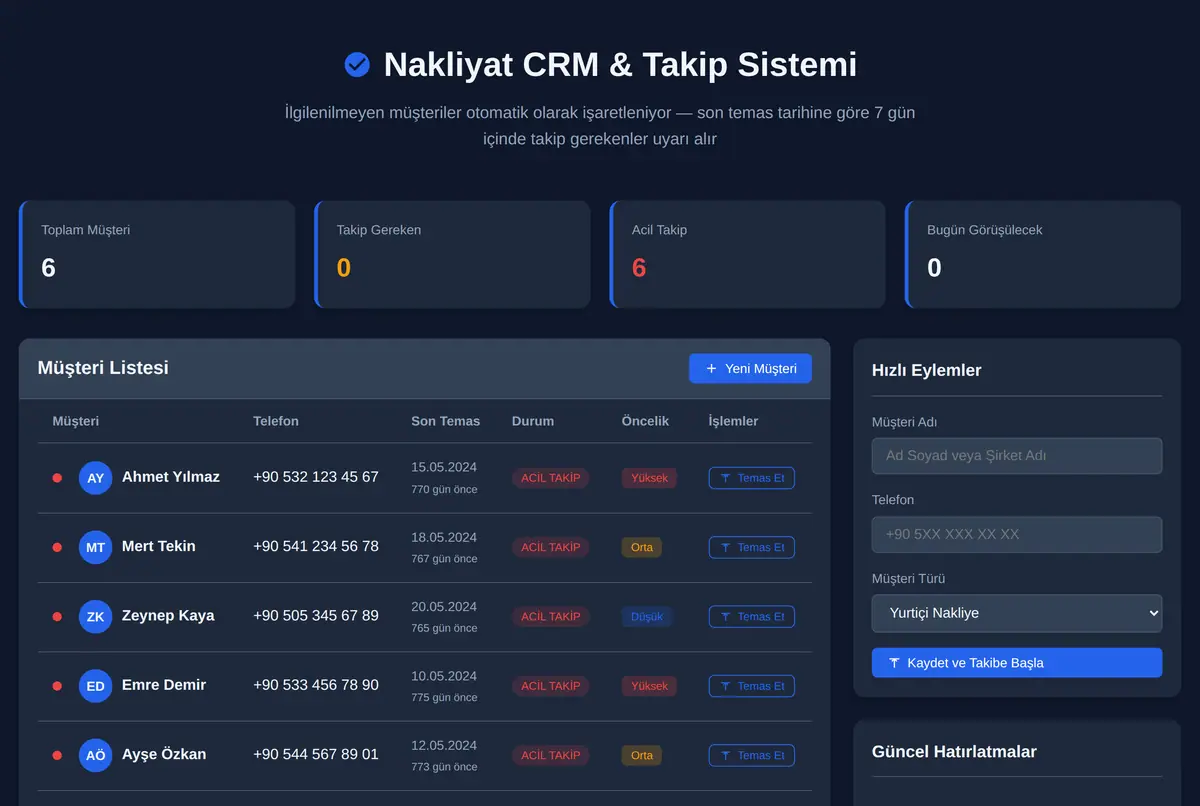Click the Son Temas column header
The width and height of the screenshot is (1200, 806).
click(445, 421)
